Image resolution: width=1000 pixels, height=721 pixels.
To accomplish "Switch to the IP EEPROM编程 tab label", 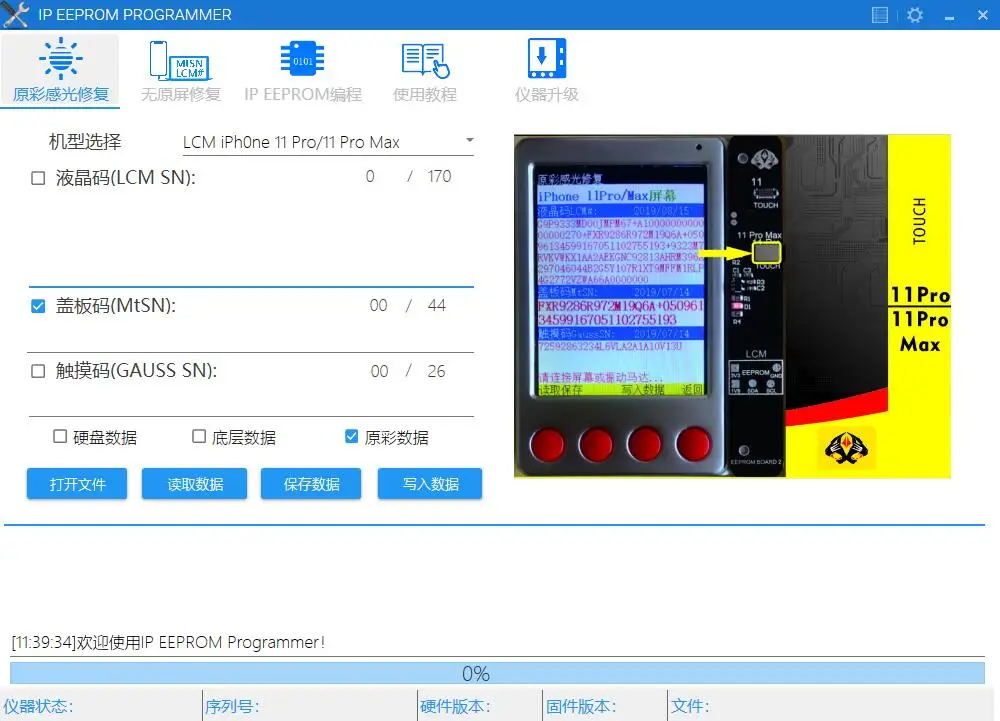I will 303,94.
